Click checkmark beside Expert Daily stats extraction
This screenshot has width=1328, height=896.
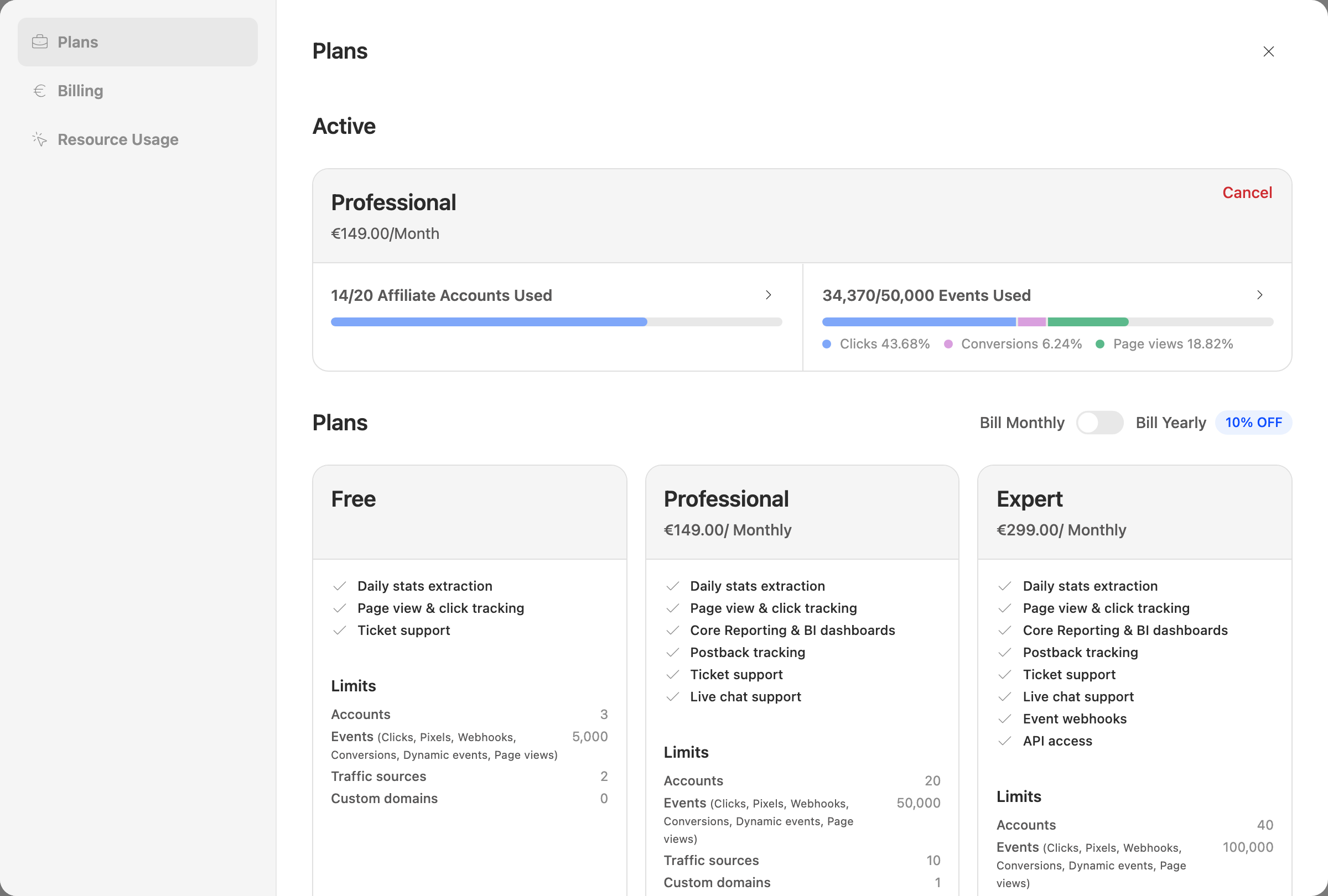point(1004,586)
